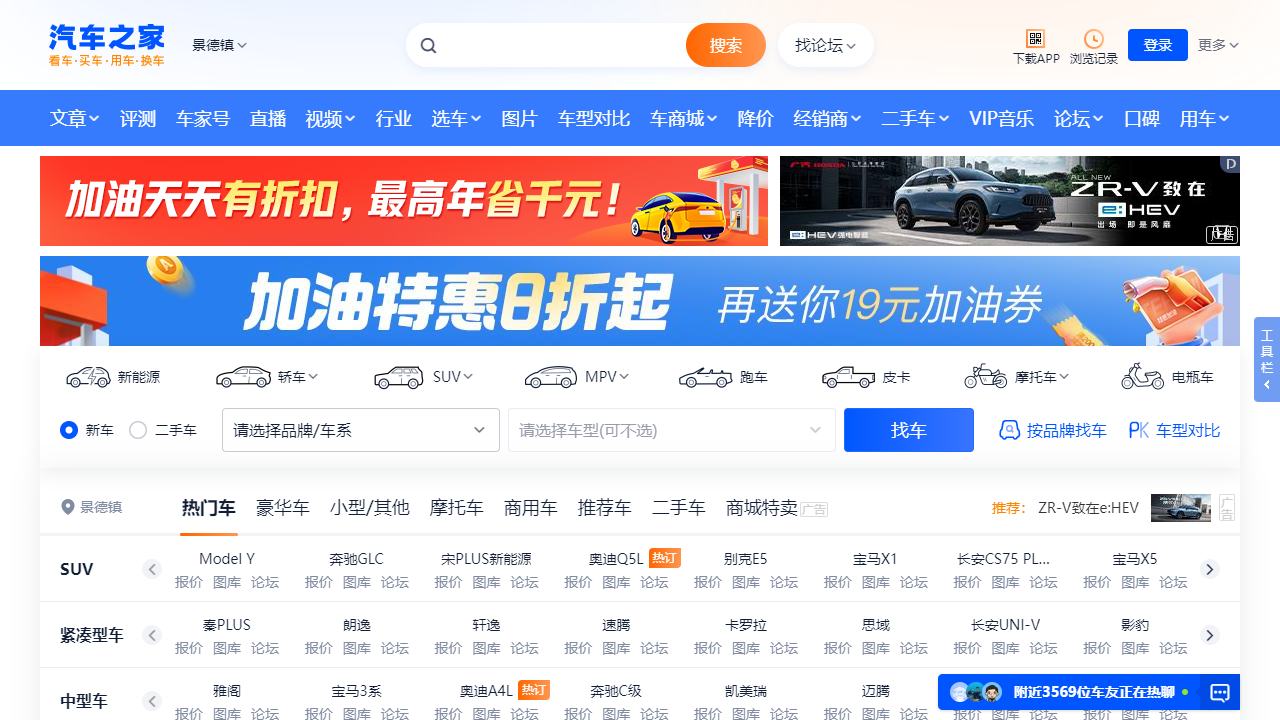Select the 二手车 radio button

click(137, 430)
